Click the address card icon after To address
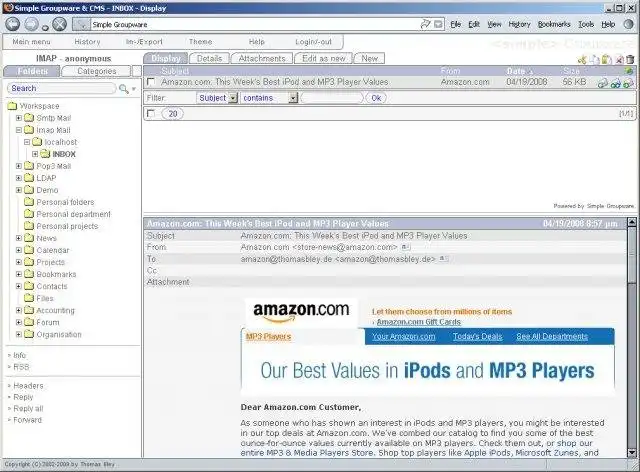 tap(444, 259)
